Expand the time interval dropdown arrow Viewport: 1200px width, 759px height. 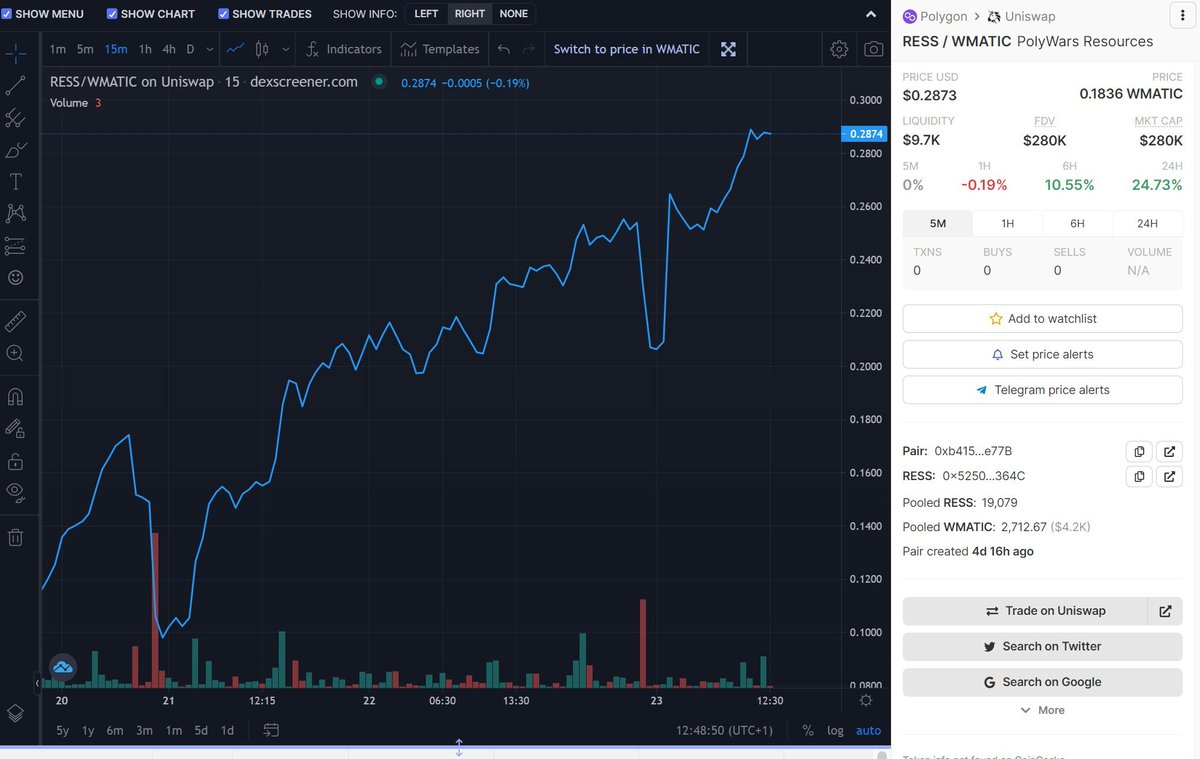point(208,49)
